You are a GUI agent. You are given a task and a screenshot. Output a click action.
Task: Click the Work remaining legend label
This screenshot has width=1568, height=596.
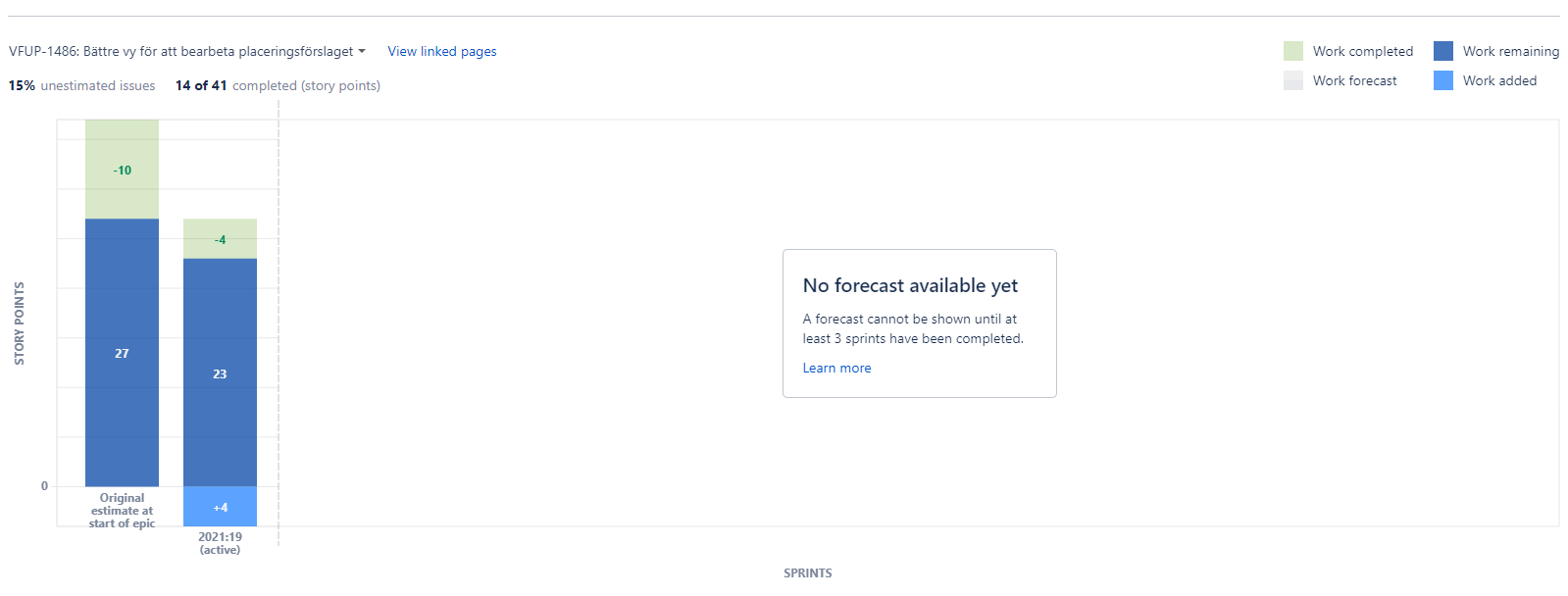click(1510, 51)
